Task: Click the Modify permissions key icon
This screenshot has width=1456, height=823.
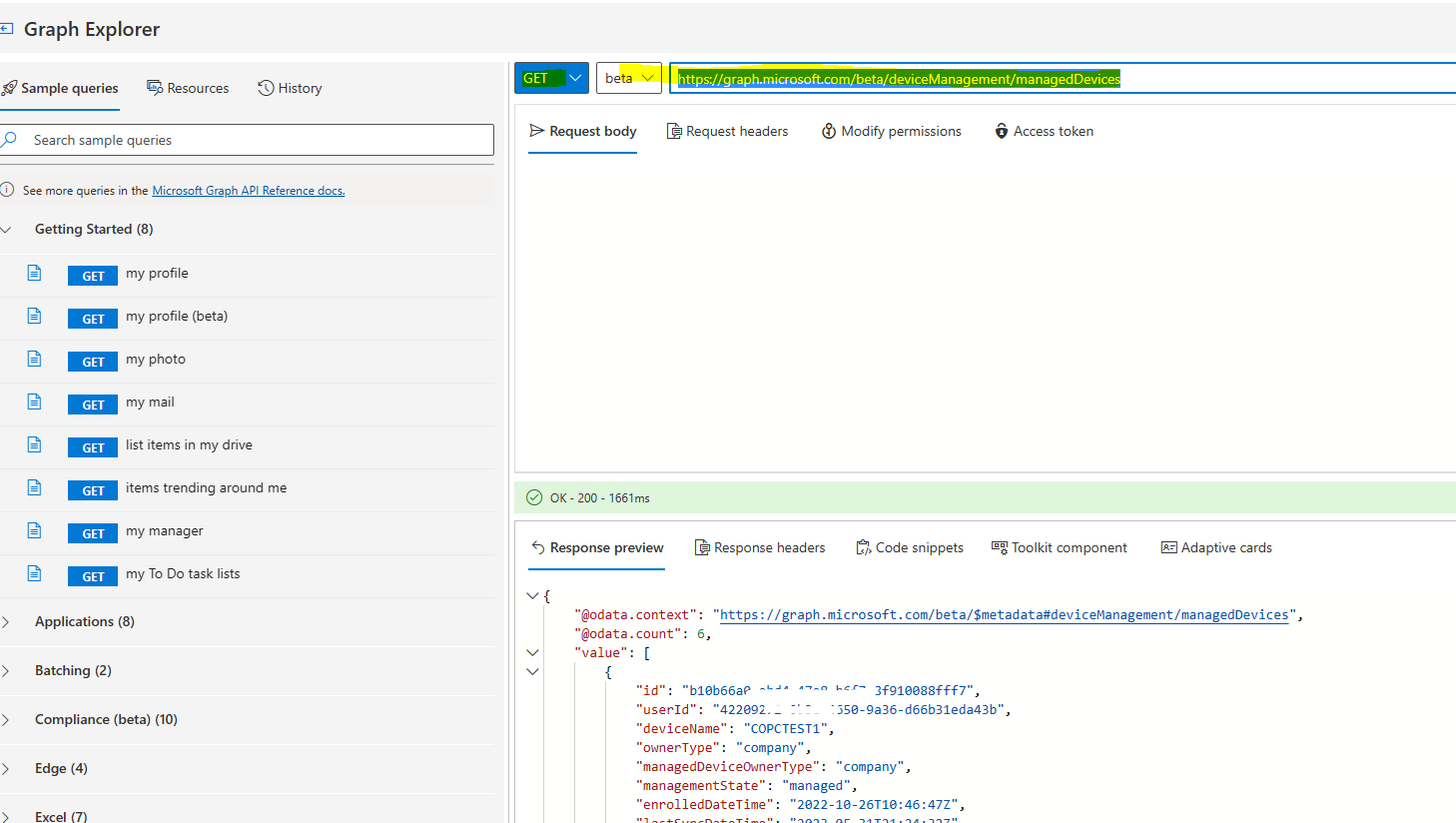Action: (x=829, y=131)
